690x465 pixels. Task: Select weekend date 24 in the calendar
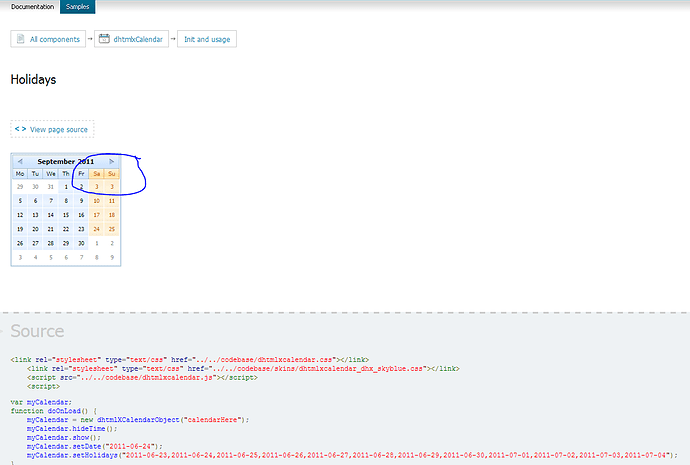point(96,229)
